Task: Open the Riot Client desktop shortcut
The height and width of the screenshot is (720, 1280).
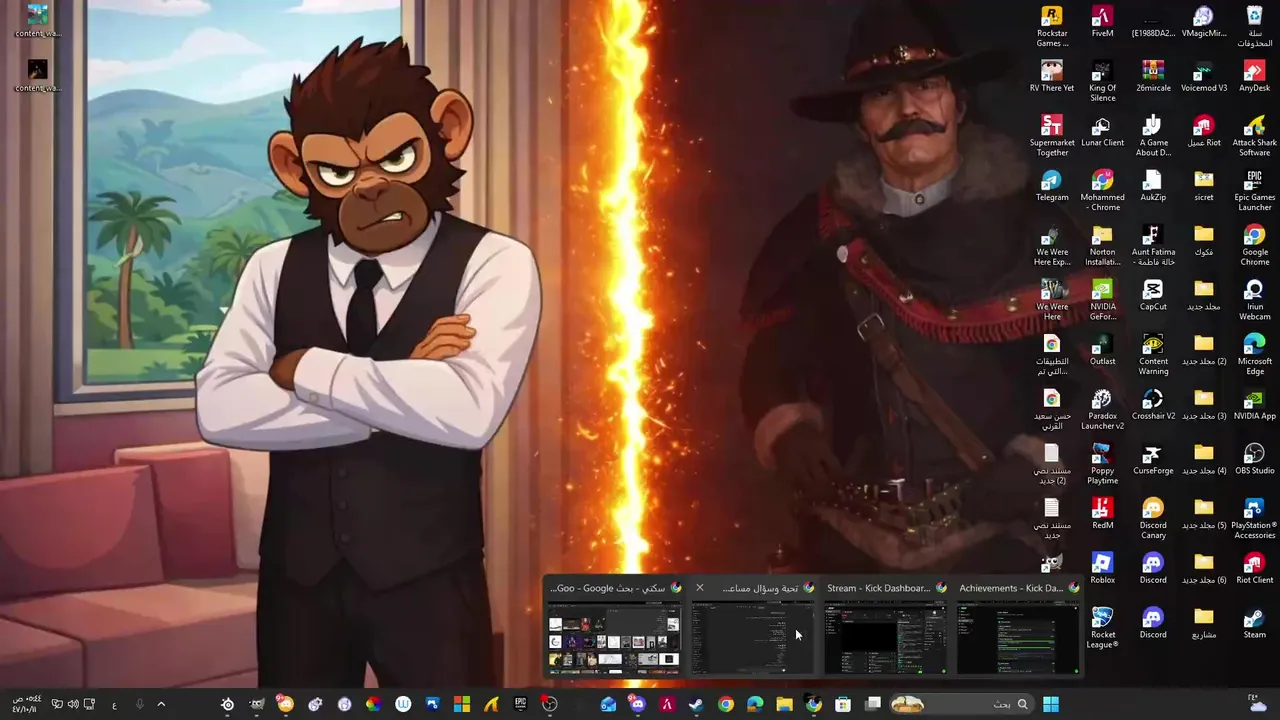Action: click(x=1254, y=570)
